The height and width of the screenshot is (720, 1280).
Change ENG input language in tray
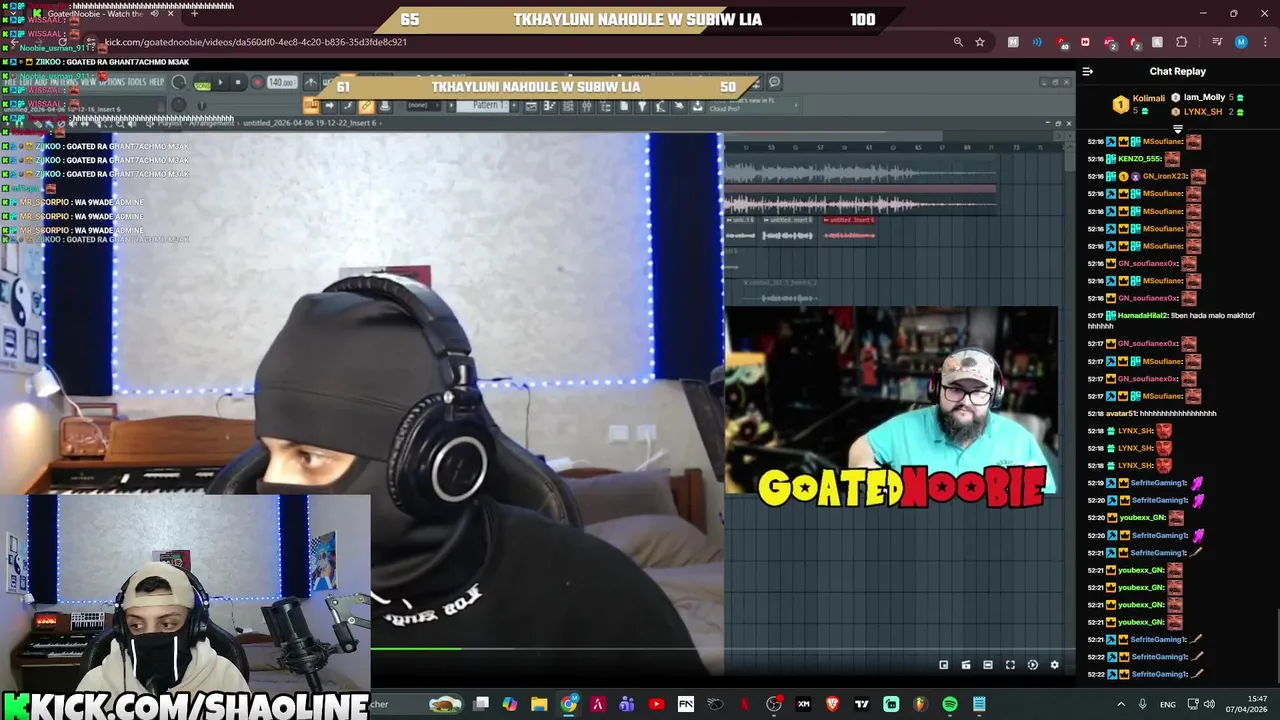click(x=1167, y=705)
